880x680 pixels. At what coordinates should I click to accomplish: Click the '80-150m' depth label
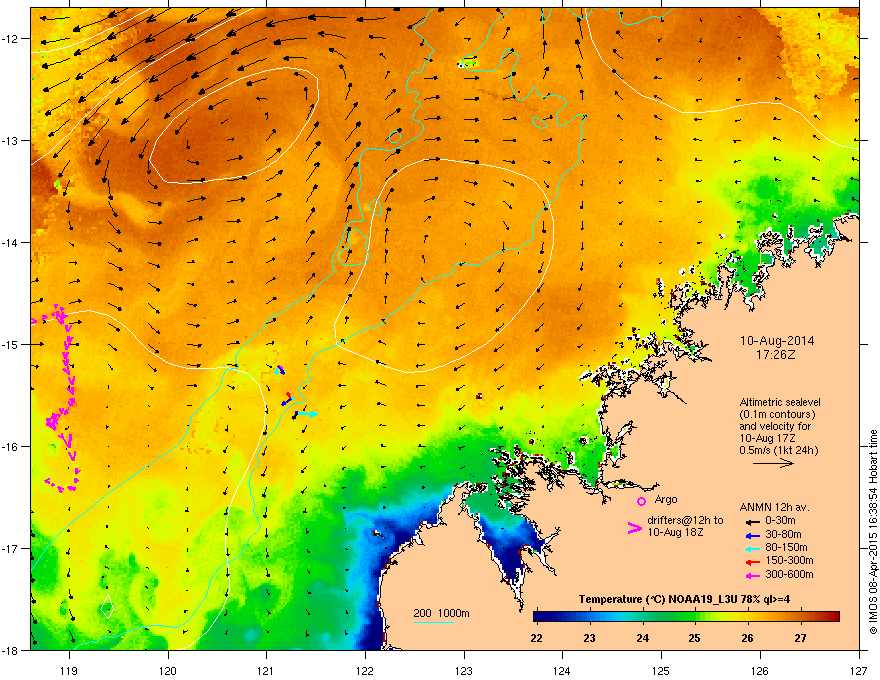pyautogui.click(x=786, y=547)
